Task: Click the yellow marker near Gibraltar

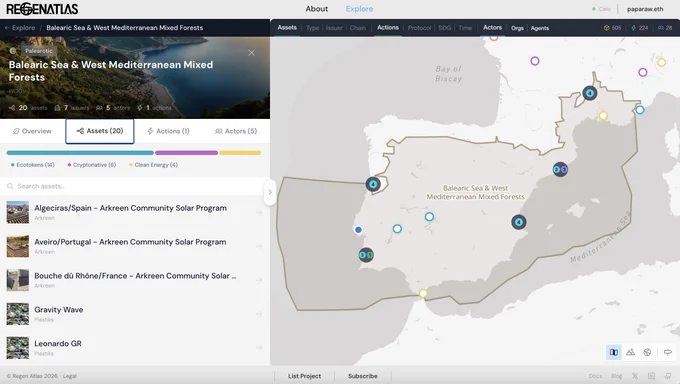Action: coord(423,293)
